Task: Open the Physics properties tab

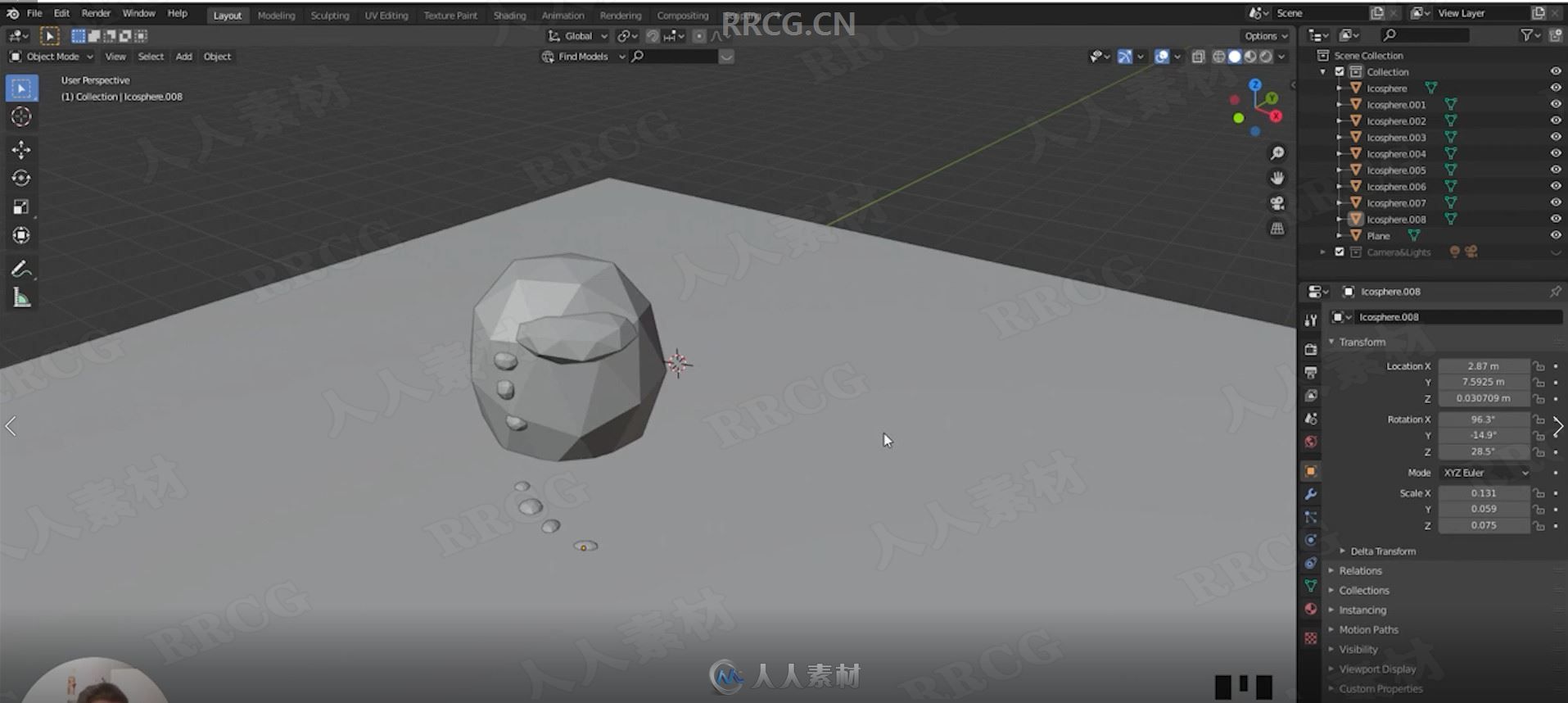Action: [x=1311, y=540]
